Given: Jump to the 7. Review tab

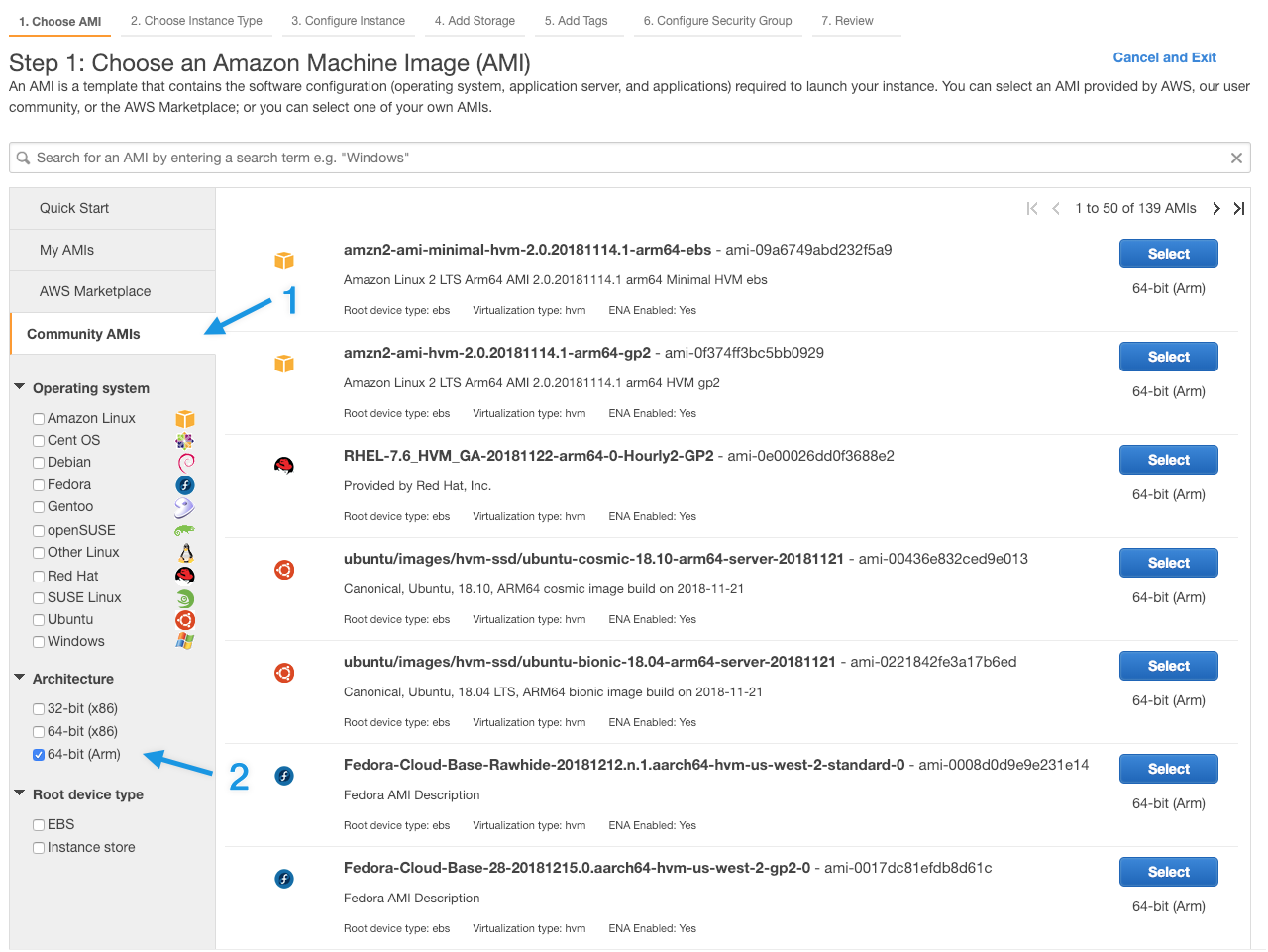Looking at the screenshot, I should pos(848,21).
